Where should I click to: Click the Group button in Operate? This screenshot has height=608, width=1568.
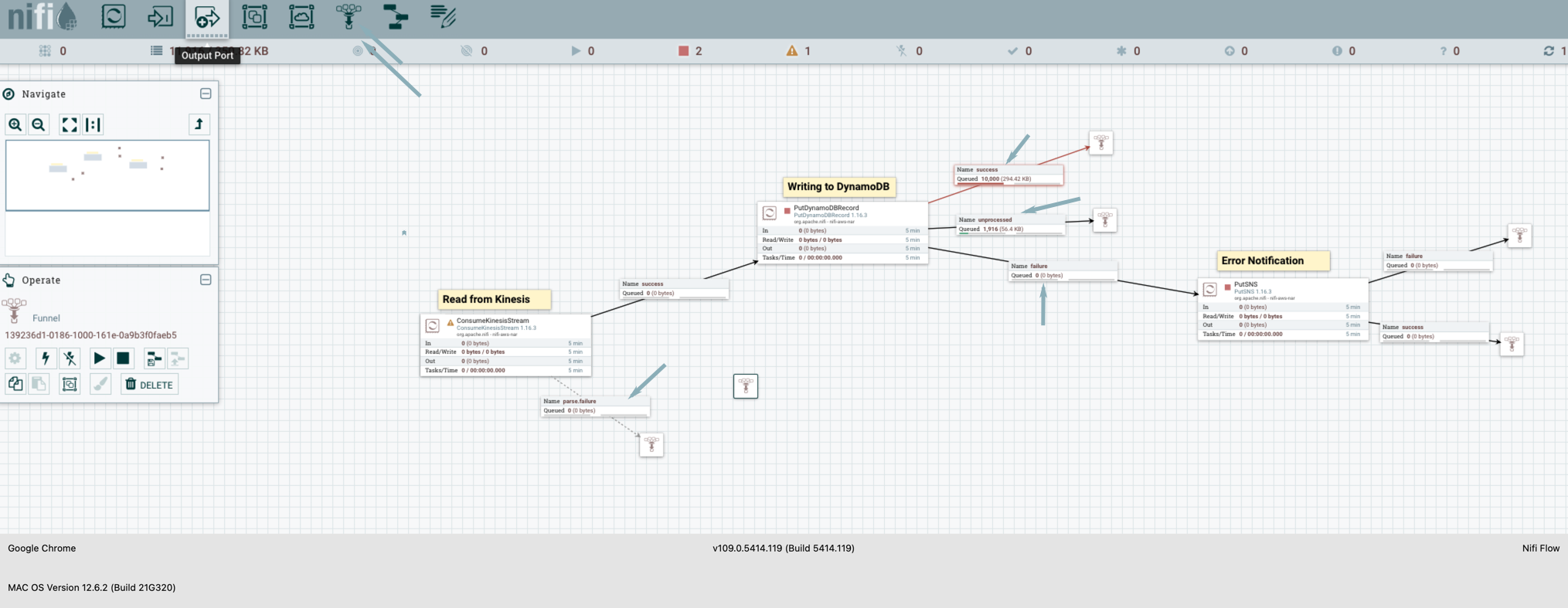70,384
